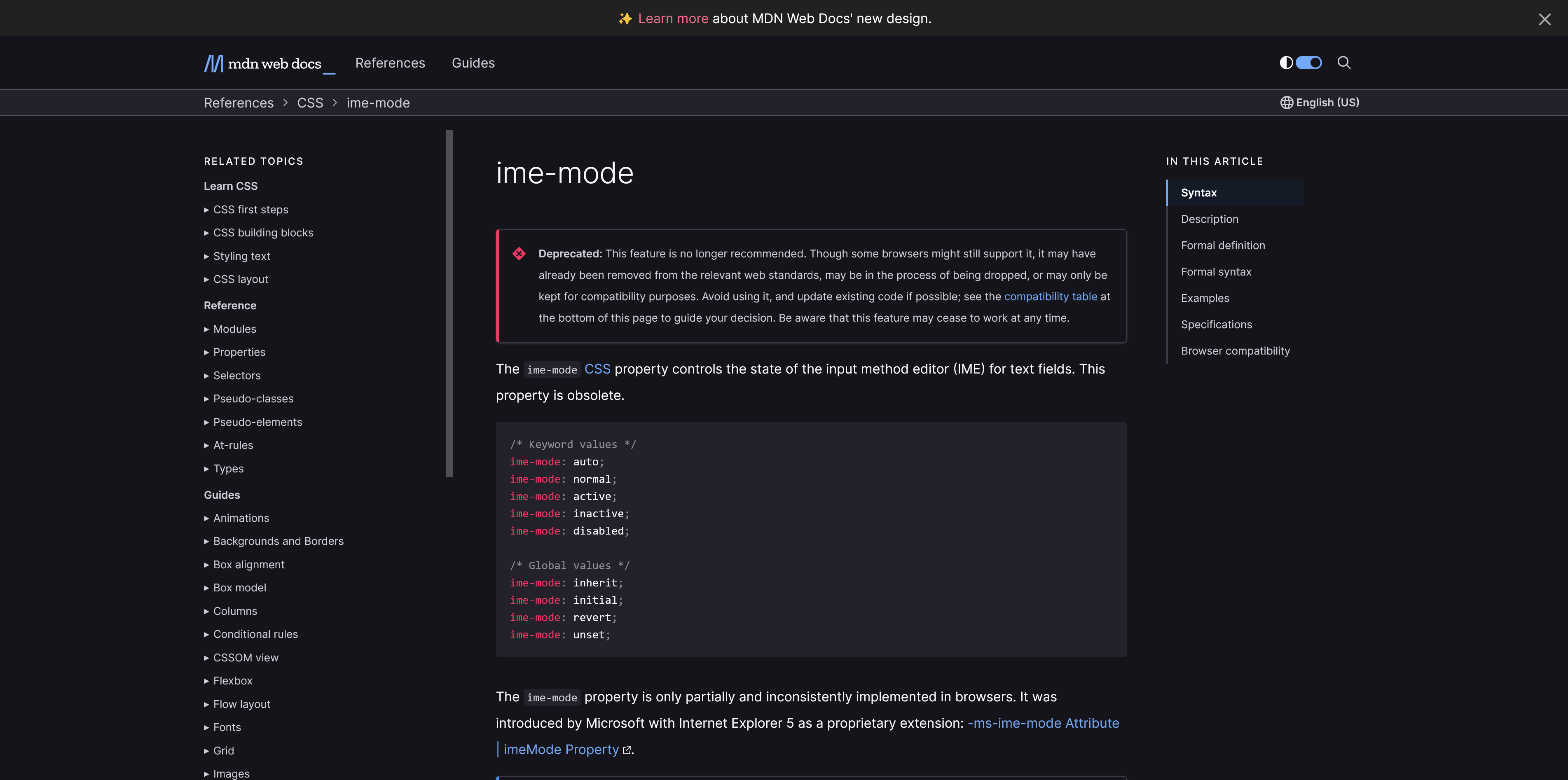Image resolution: width=1568 pixels, height=780 pixels.
Task: Click the deprecated warning icon
Action: tap(519, 254)
